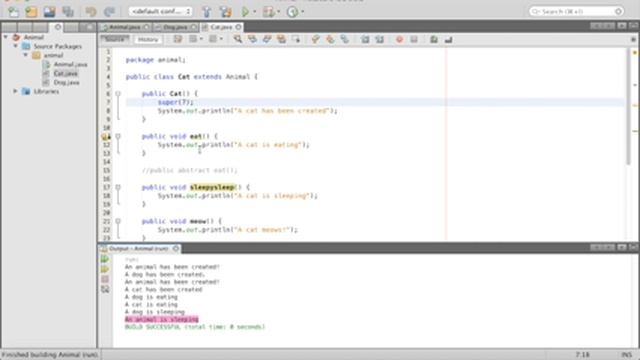Click the BUILD SUCCESSFUL output line
The image size is (640, 360).
tap(195, 327)
